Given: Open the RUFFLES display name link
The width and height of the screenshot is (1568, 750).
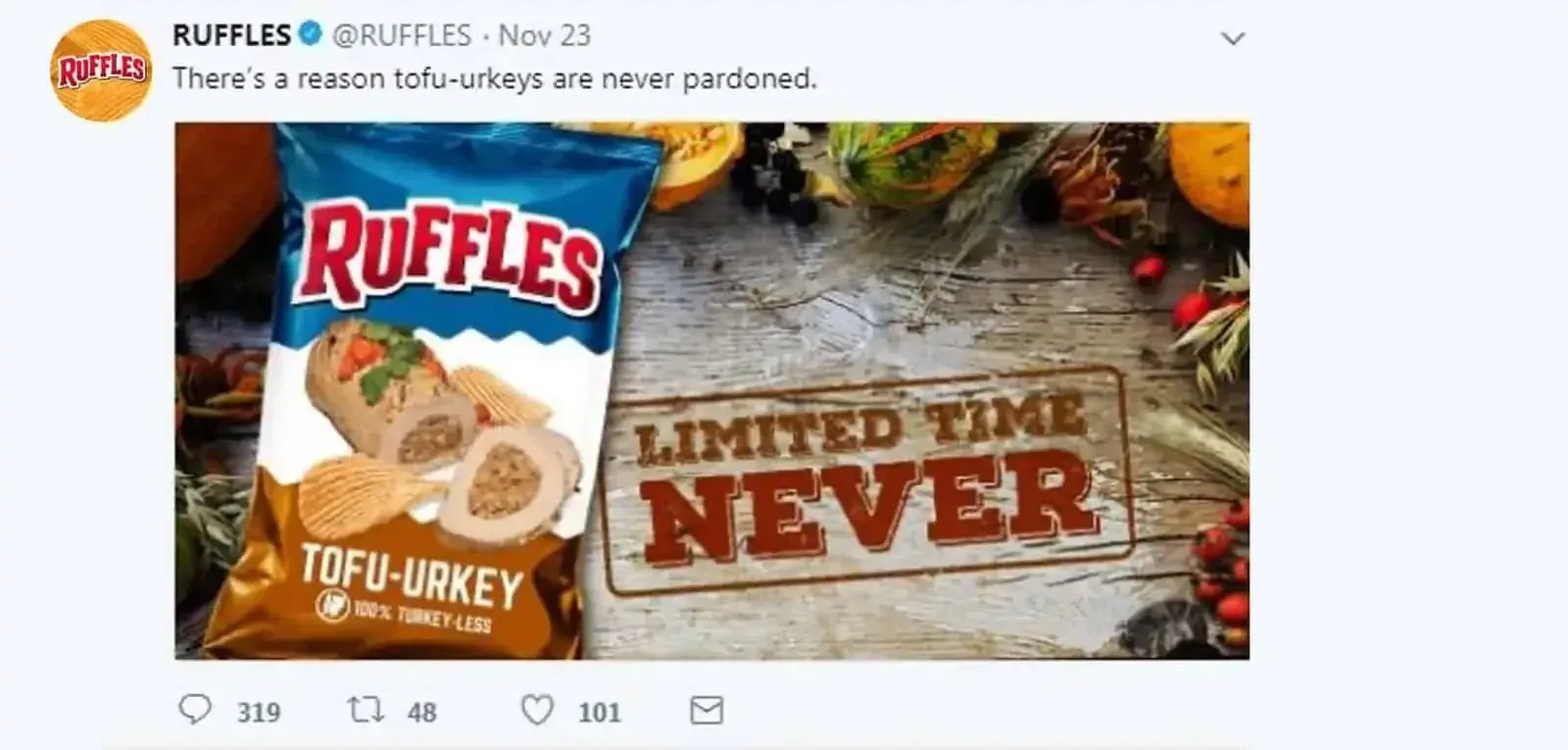Looking at the screenshot, I should coord(231,35).
